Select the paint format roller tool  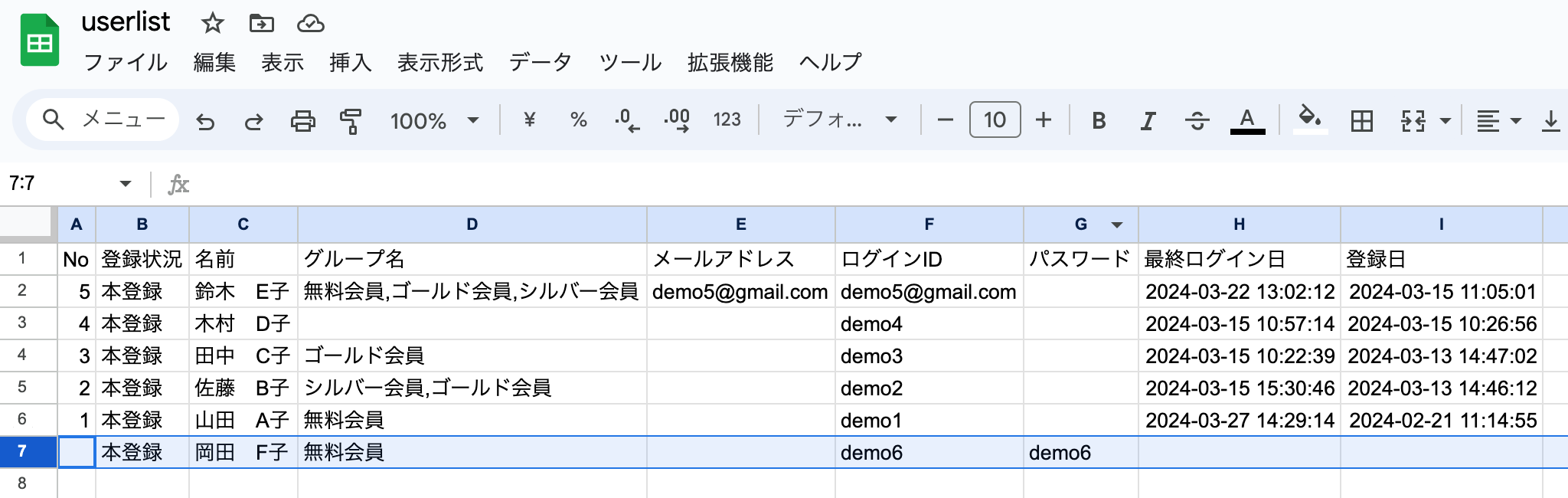point(351,121)
